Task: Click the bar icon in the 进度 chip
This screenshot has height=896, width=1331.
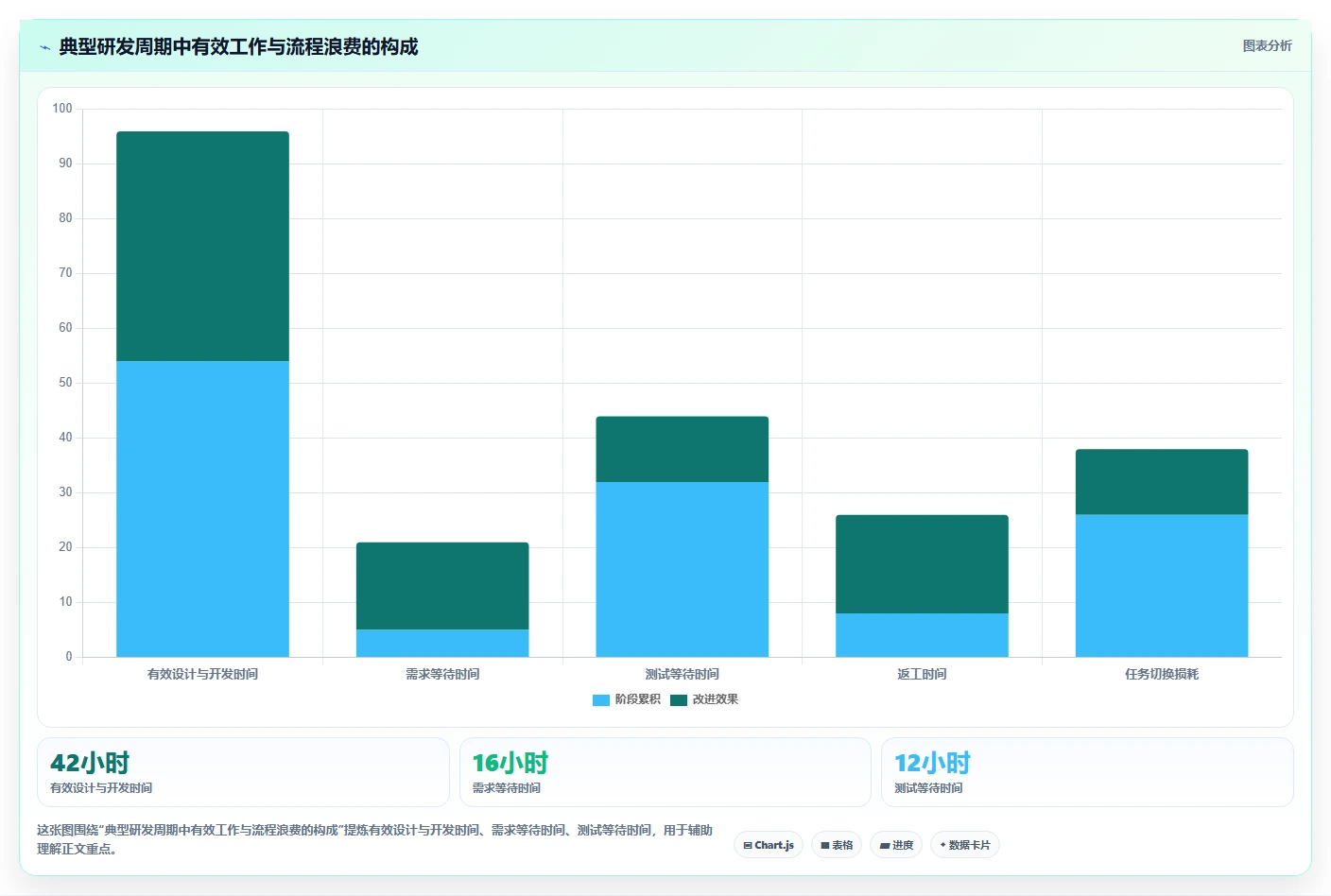Action: (885, 846)
